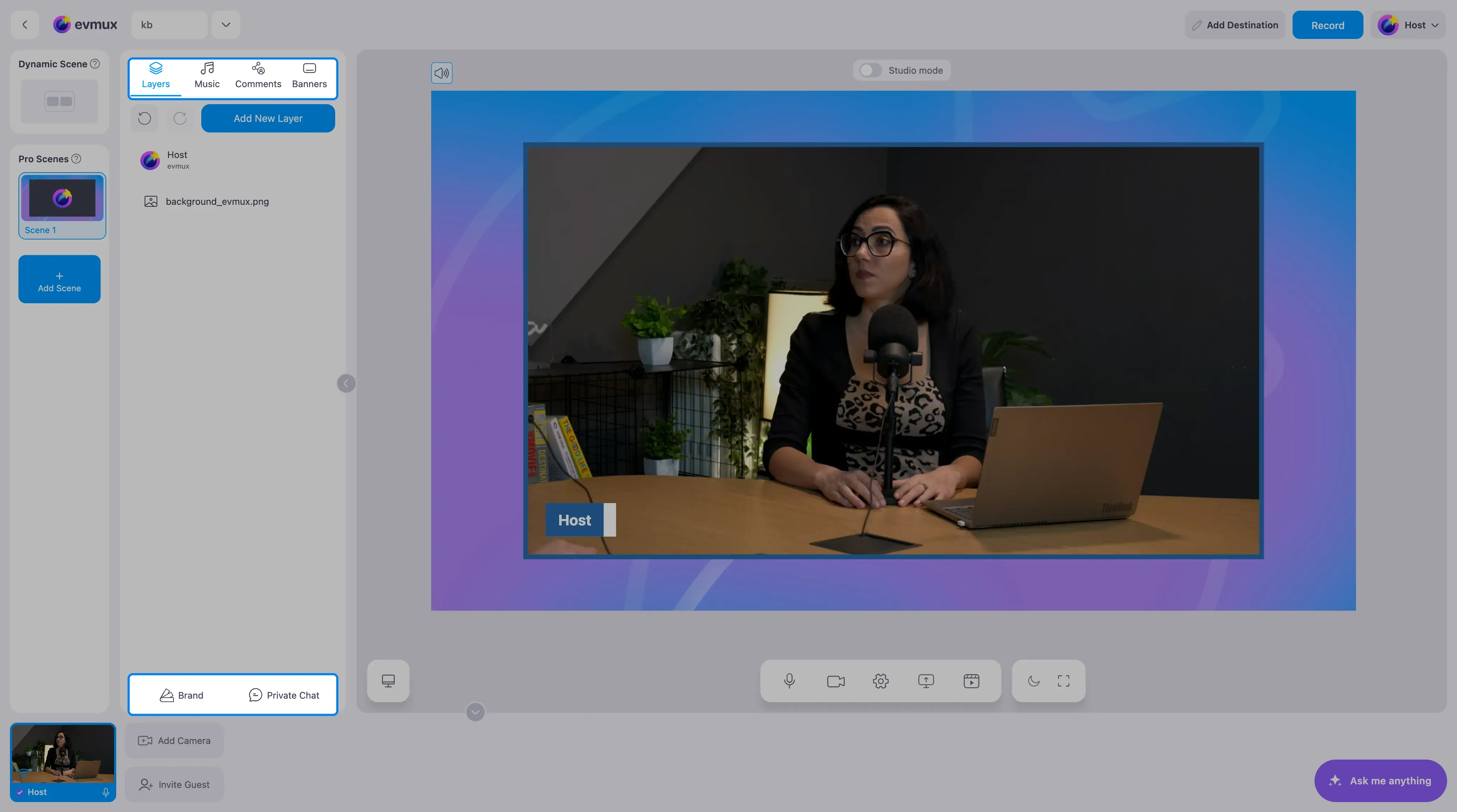Mute the microphone
This screenshot has width=1457, height=812.
pyautogui.click(x=789, y=681)
